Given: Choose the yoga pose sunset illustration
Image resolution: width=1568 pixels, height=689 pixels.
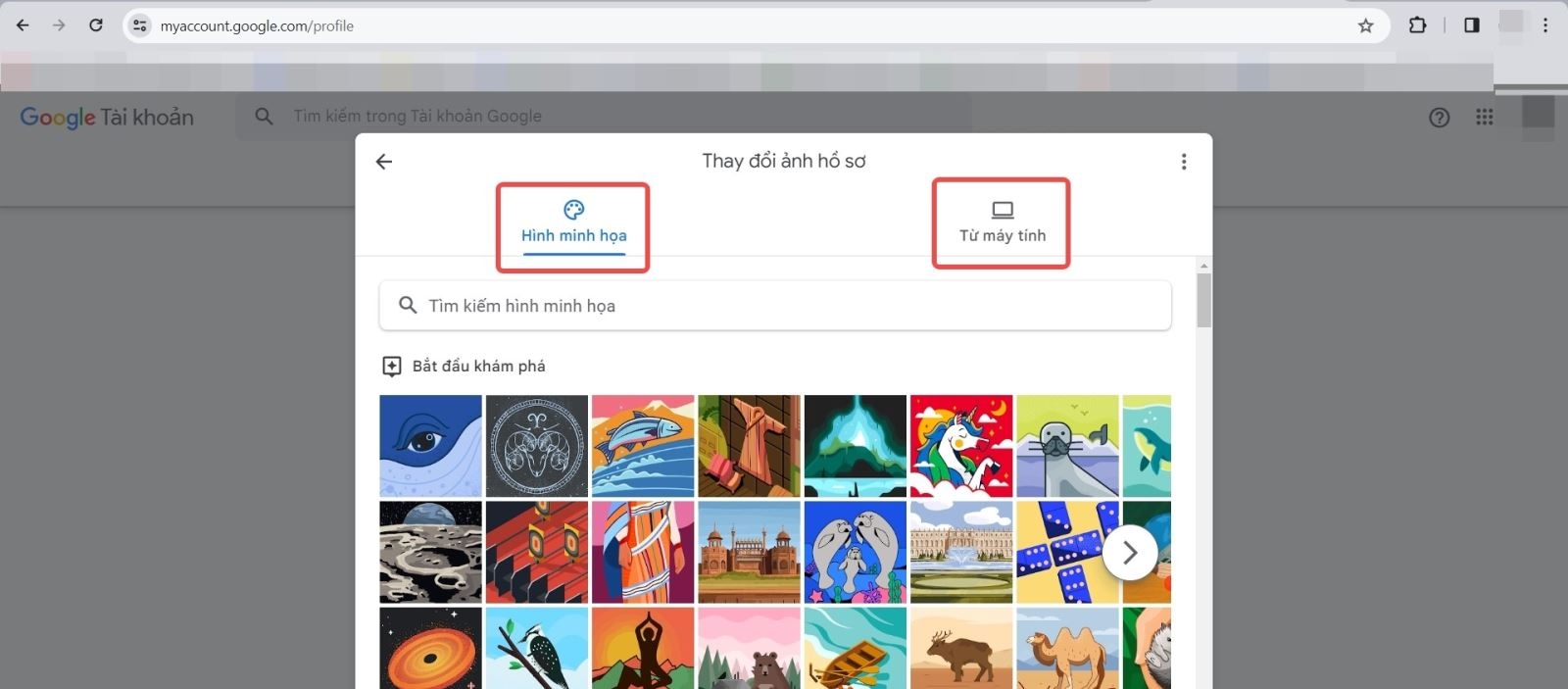Looking at the screenshot, I should pyautogui.click(x=643, y=648).
